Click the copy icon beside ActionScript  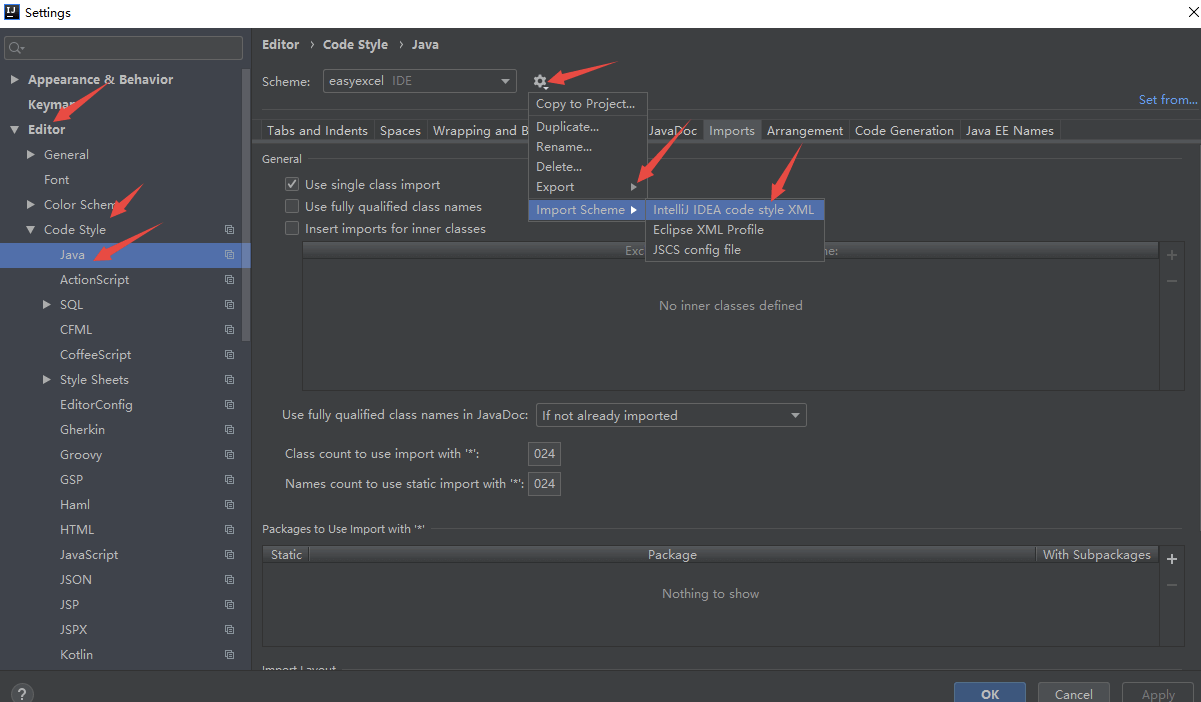tap(230, 280)
